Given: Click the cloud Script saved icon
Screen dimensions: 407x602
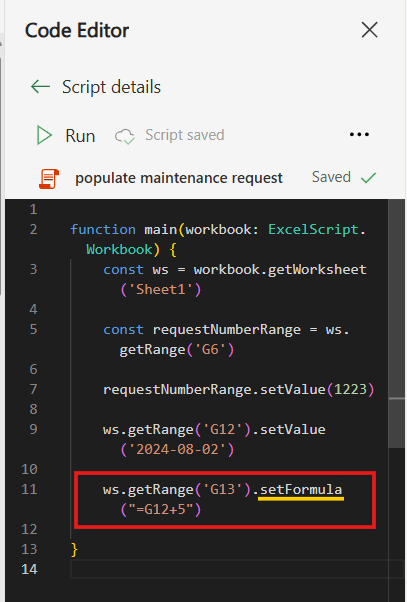Looking at the screenshot, I should 125,136.
